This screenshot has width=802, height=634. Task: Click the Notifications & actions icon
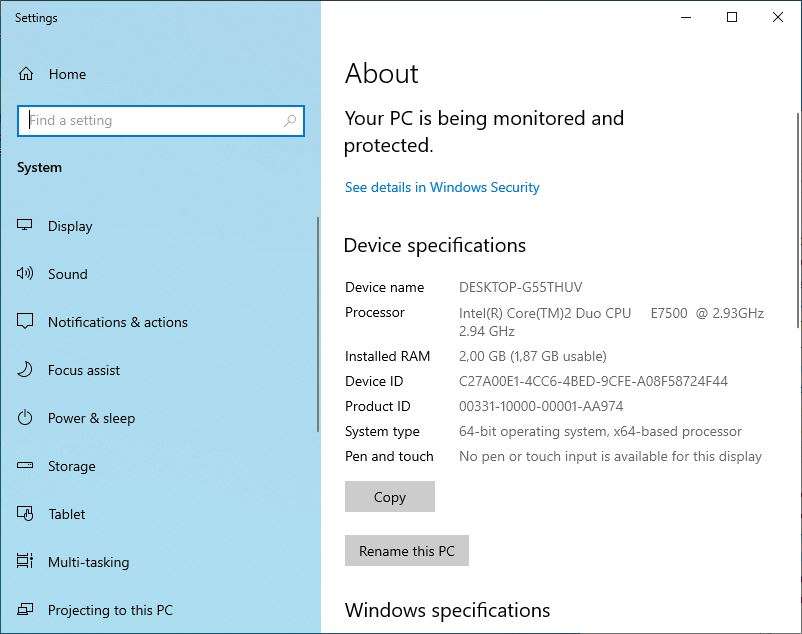[x=26, y=322]
